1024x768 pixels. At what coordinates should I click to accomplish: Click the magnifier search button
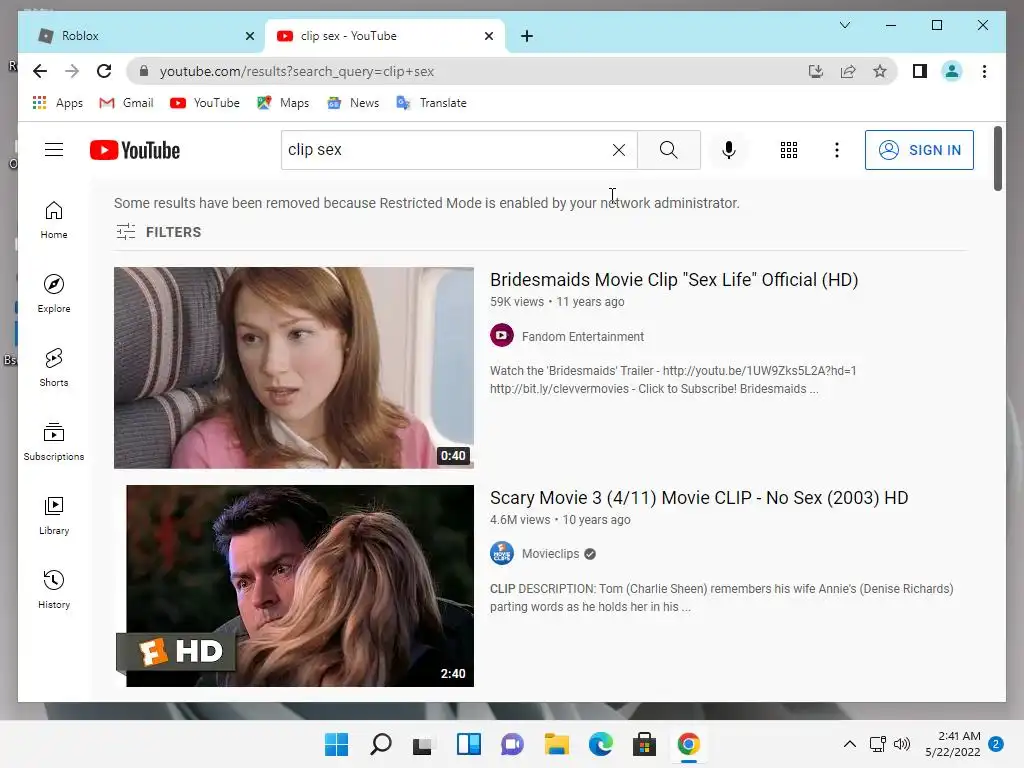668,150
